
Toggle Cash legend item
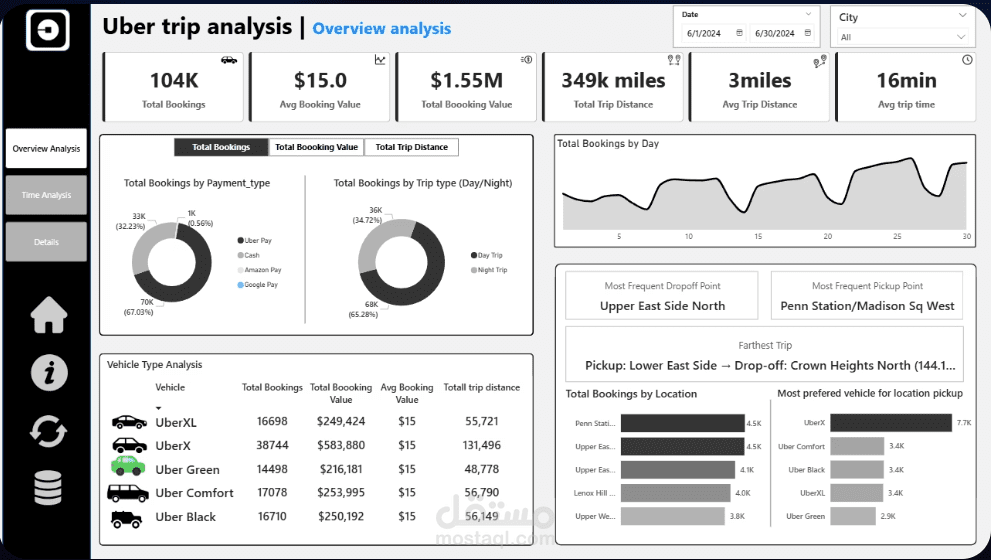[248, 255]
